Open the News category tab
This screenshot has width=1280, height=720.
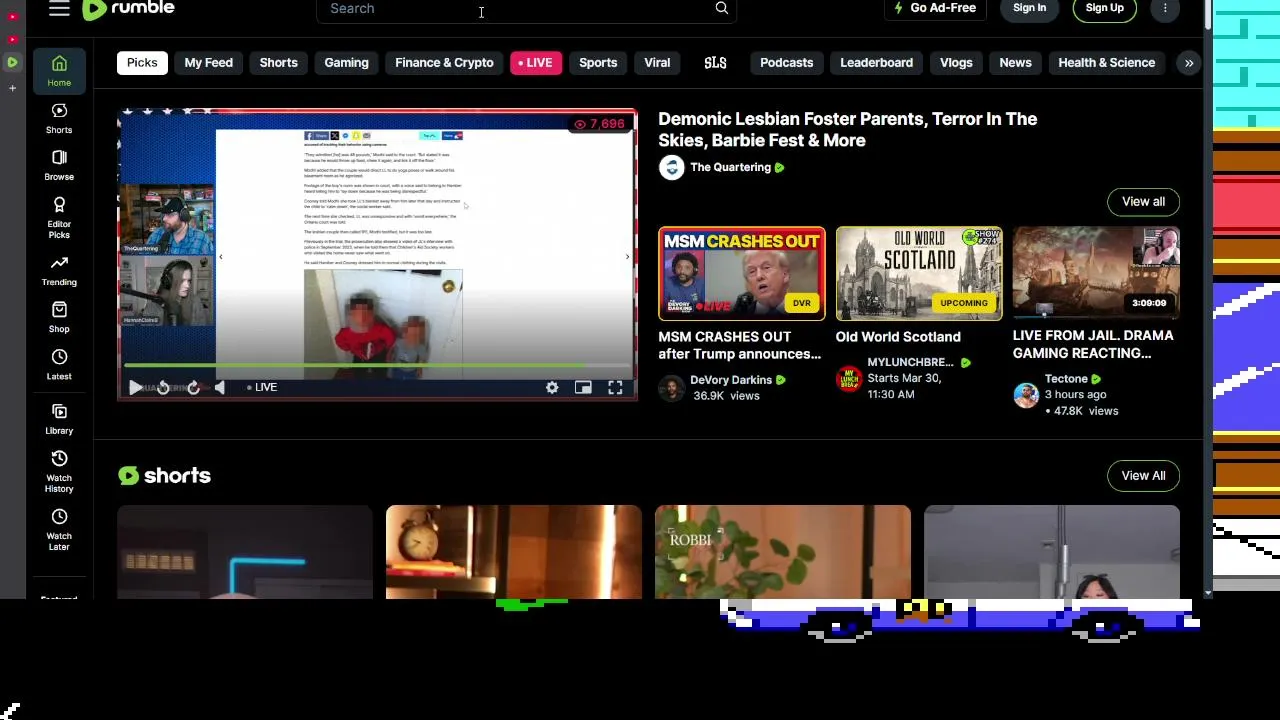tap(1015, 63)
